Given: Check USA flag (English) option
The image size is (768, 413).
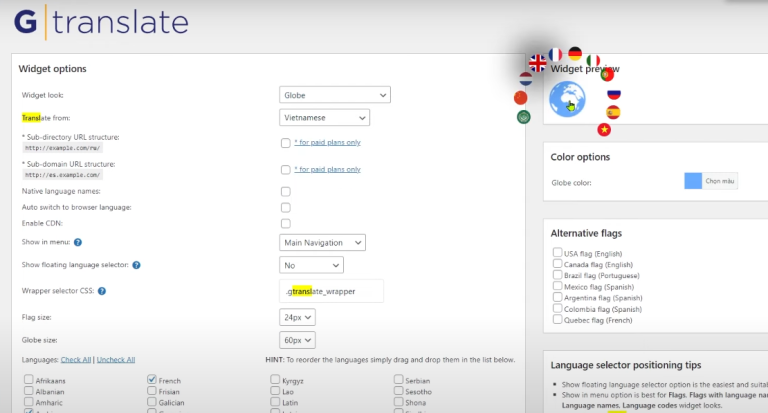Looking at the screenshot, I should [557, 252].
